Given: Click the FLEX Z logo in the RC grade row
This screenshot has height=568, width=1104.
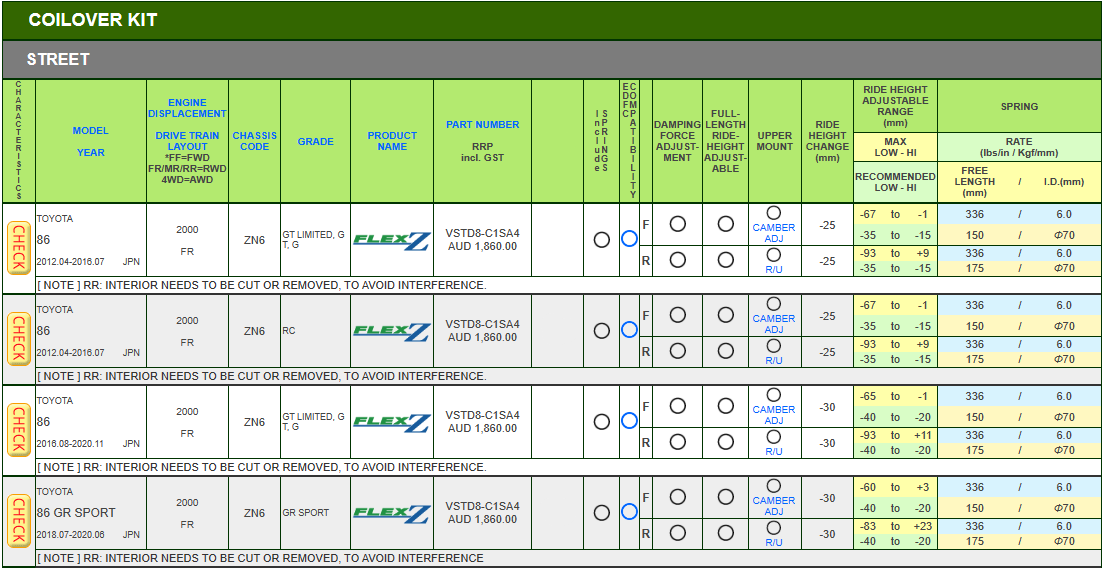Looking at the screenshot, I should point(391,332).
